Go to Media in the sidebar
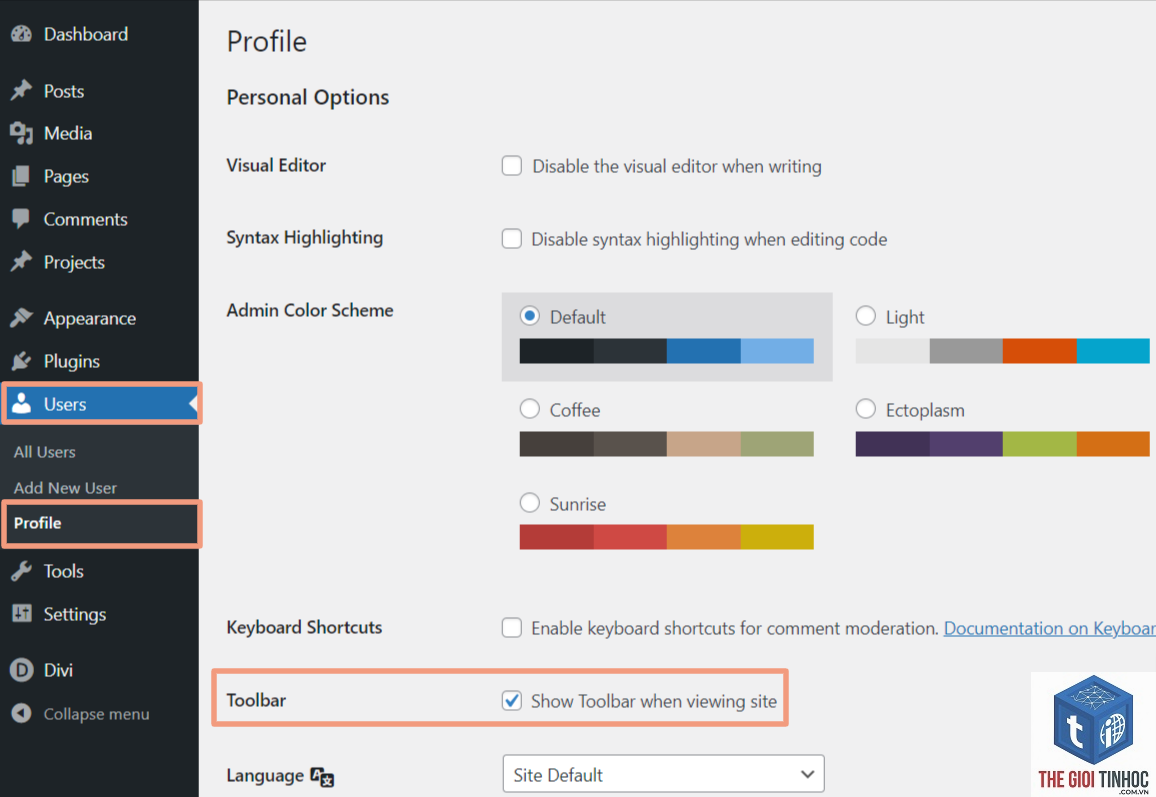 coord(68,133)
